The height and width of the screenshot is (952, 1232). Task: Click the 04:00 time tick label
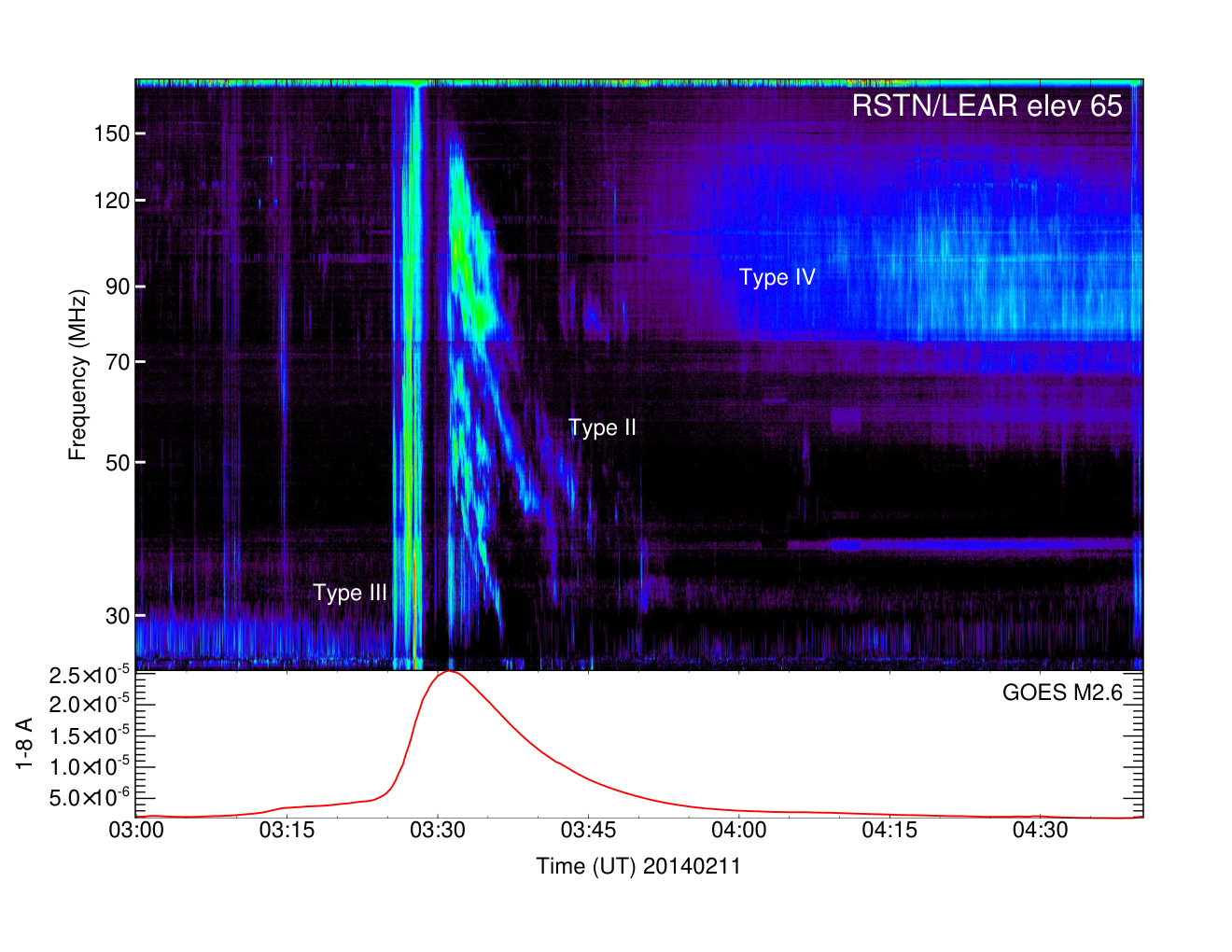pyautogui.click(x=739, y=830)
